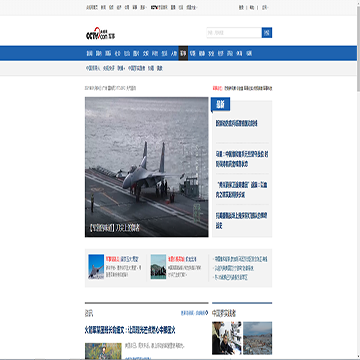Click the aerial cityscape thumbnail at bottom right
The height and width of the screenshot is (360, 360).
pos(257,338)
